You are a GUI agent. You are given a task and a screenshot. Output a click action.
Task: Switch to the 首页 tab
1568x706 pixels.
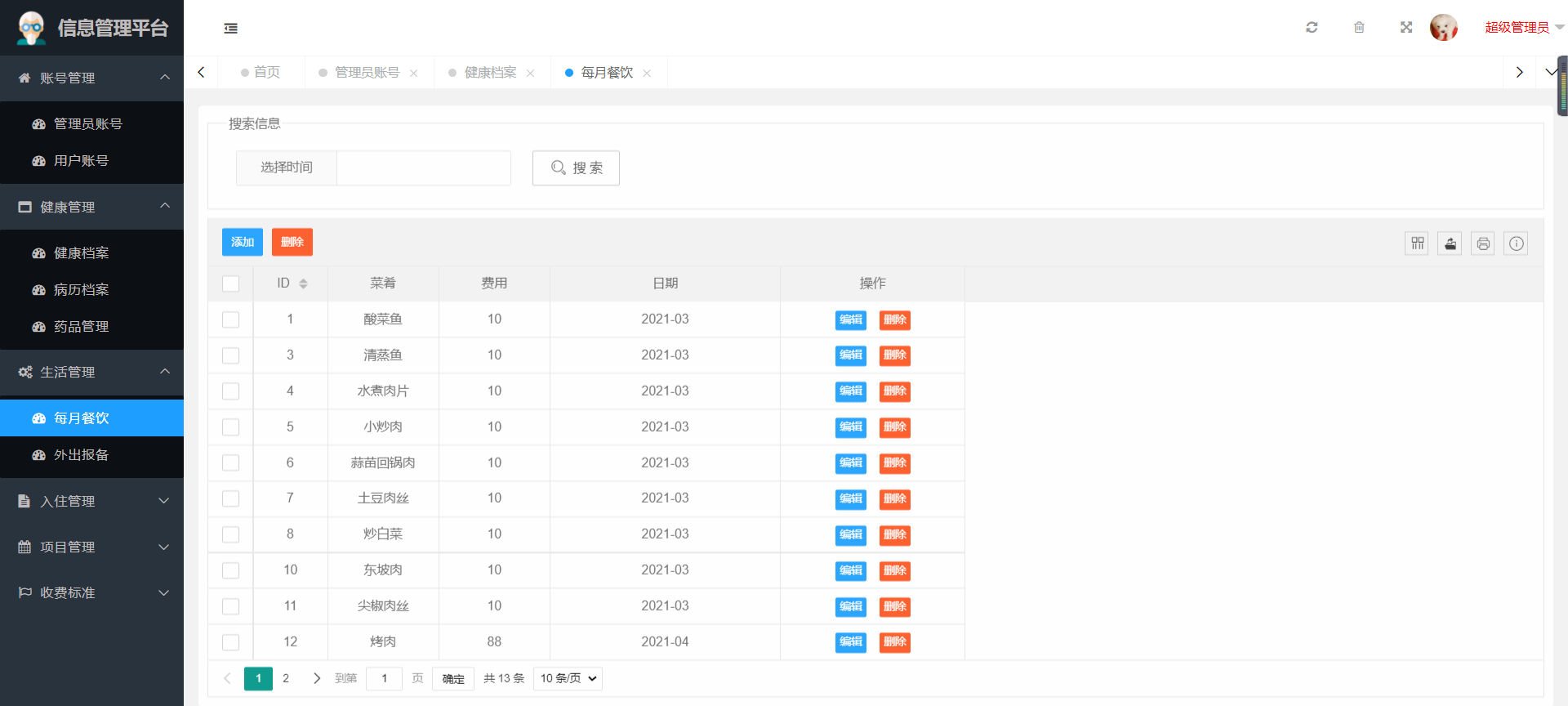point(261,73)
